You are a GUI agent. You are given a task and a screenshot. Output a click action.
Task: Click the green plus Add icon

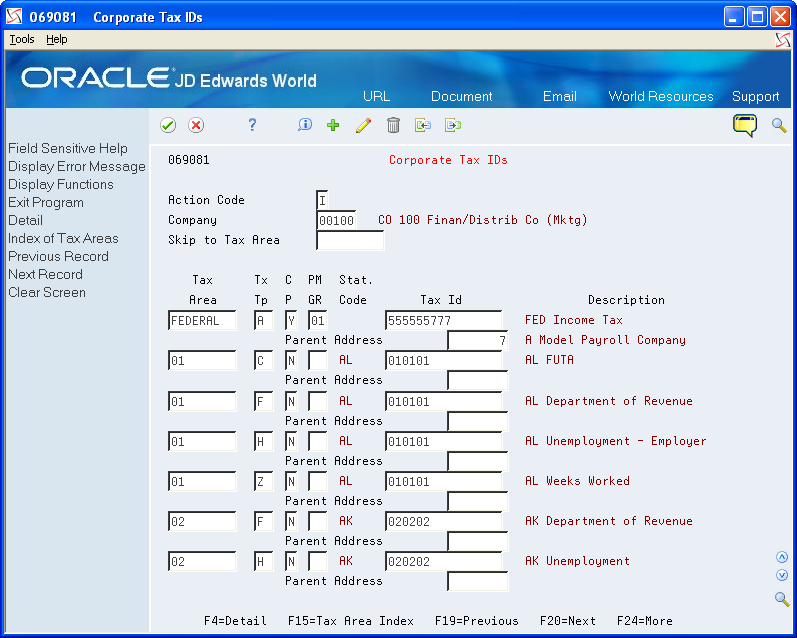333,125
